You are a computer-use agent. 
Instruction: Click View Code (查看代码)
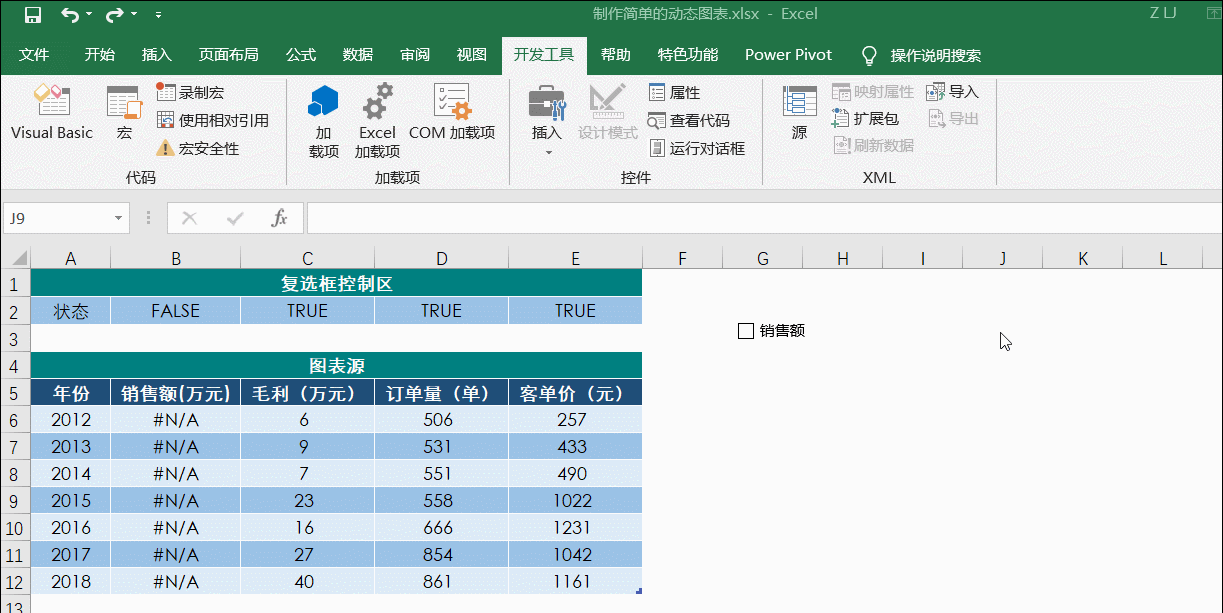(x=689, y=120)
